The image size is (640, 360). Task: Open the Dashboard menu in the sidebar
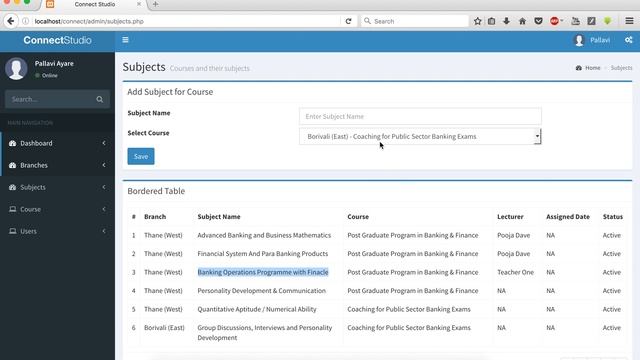(x=57, y=143)
